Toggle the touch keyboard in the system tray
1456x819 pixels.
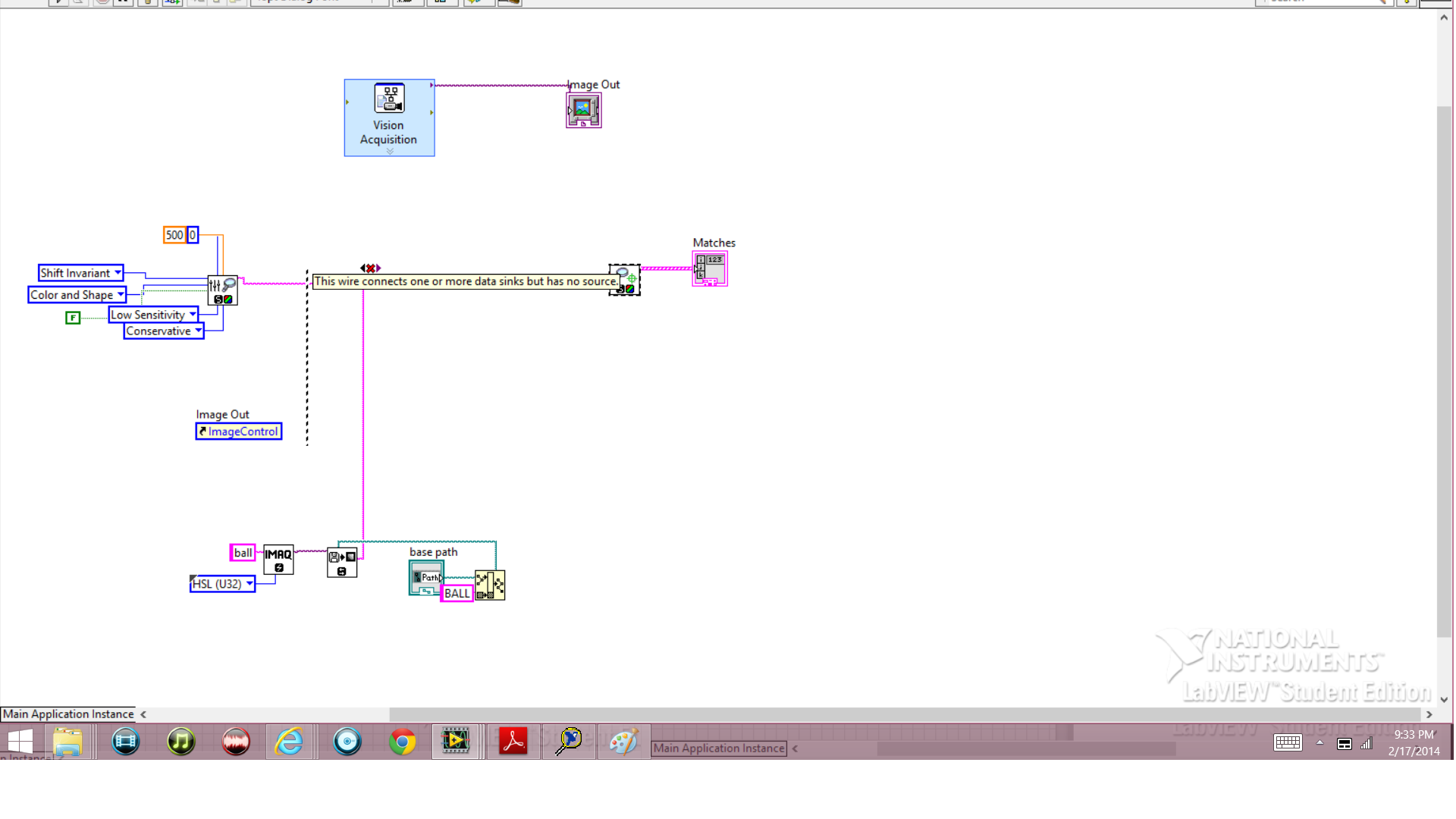click(1288, 743)
